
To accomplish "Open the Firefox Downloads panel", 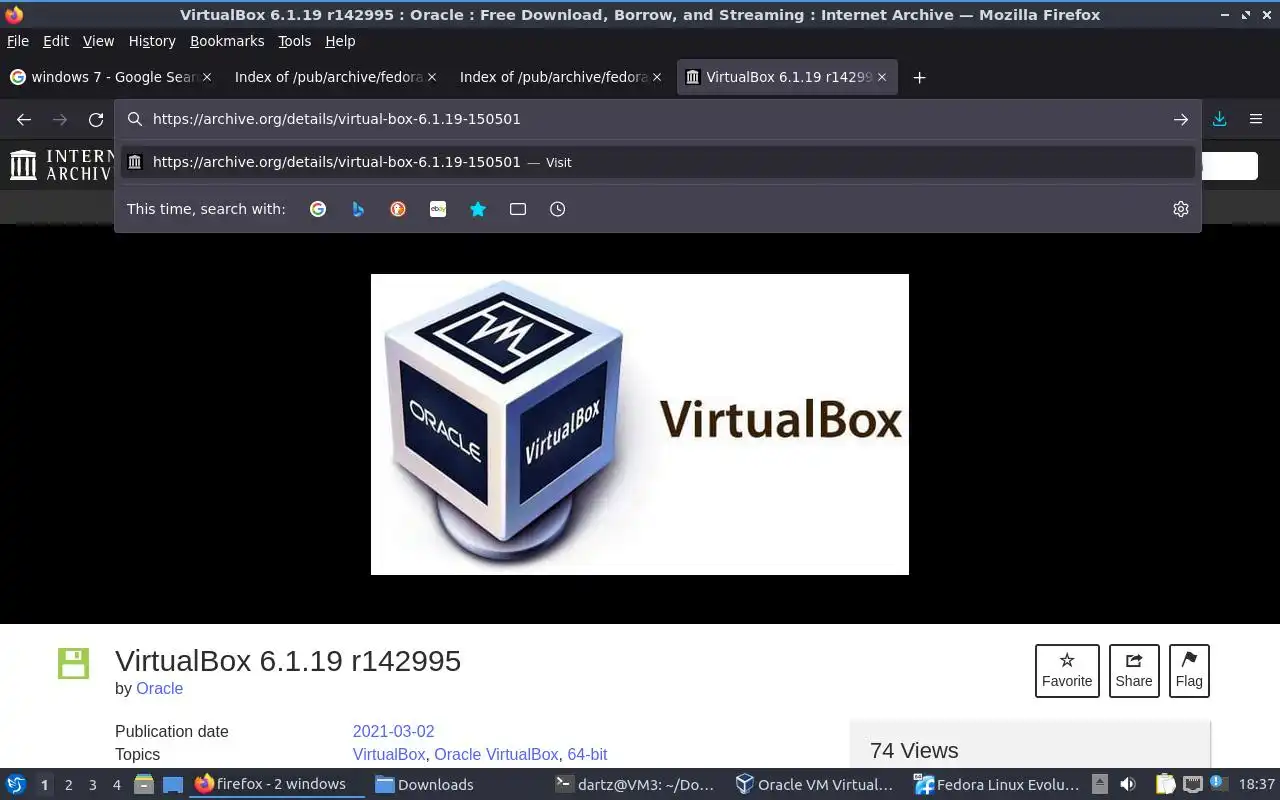I will click(1220, 119).
